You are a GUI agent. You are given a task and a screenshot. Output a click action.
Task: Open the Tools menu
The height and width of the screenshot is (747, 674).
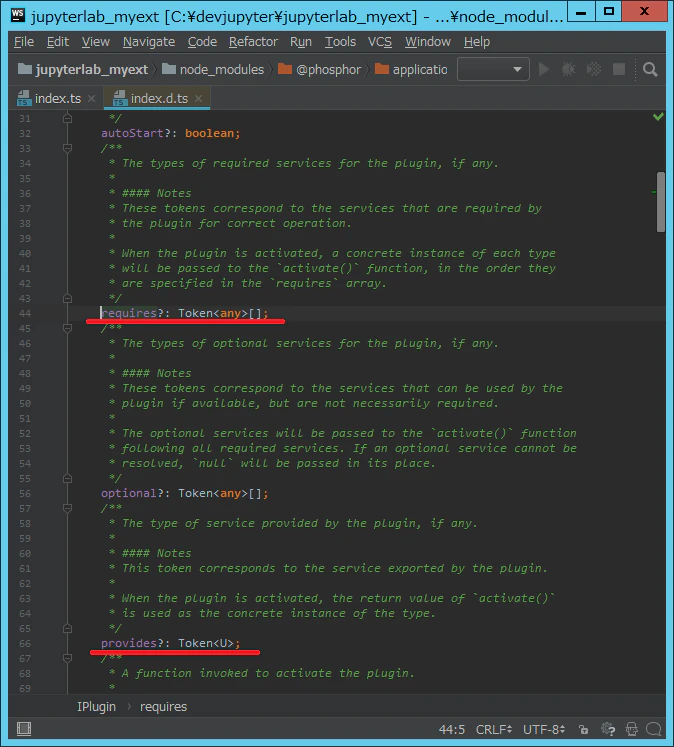click(x=341, y=42)
